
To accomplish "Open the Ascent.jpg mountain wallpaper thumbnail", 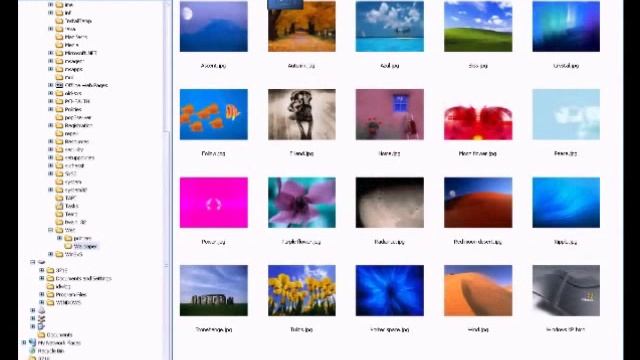I will coord(213,26).
